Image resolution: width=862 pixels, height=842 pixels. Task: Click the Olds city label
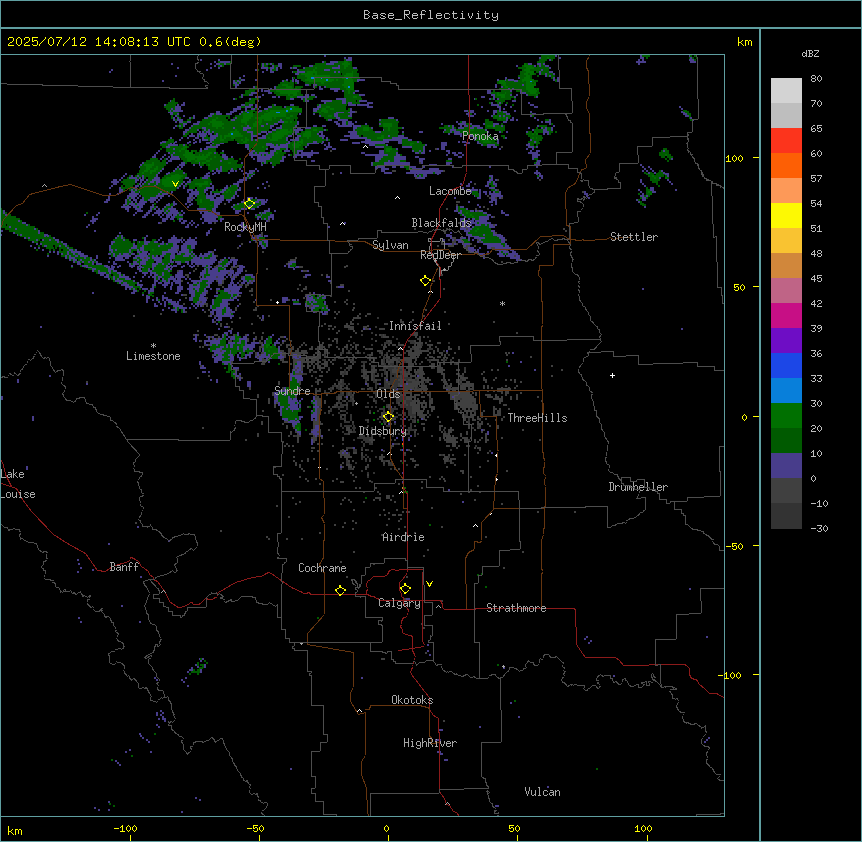tap(388, 394)
